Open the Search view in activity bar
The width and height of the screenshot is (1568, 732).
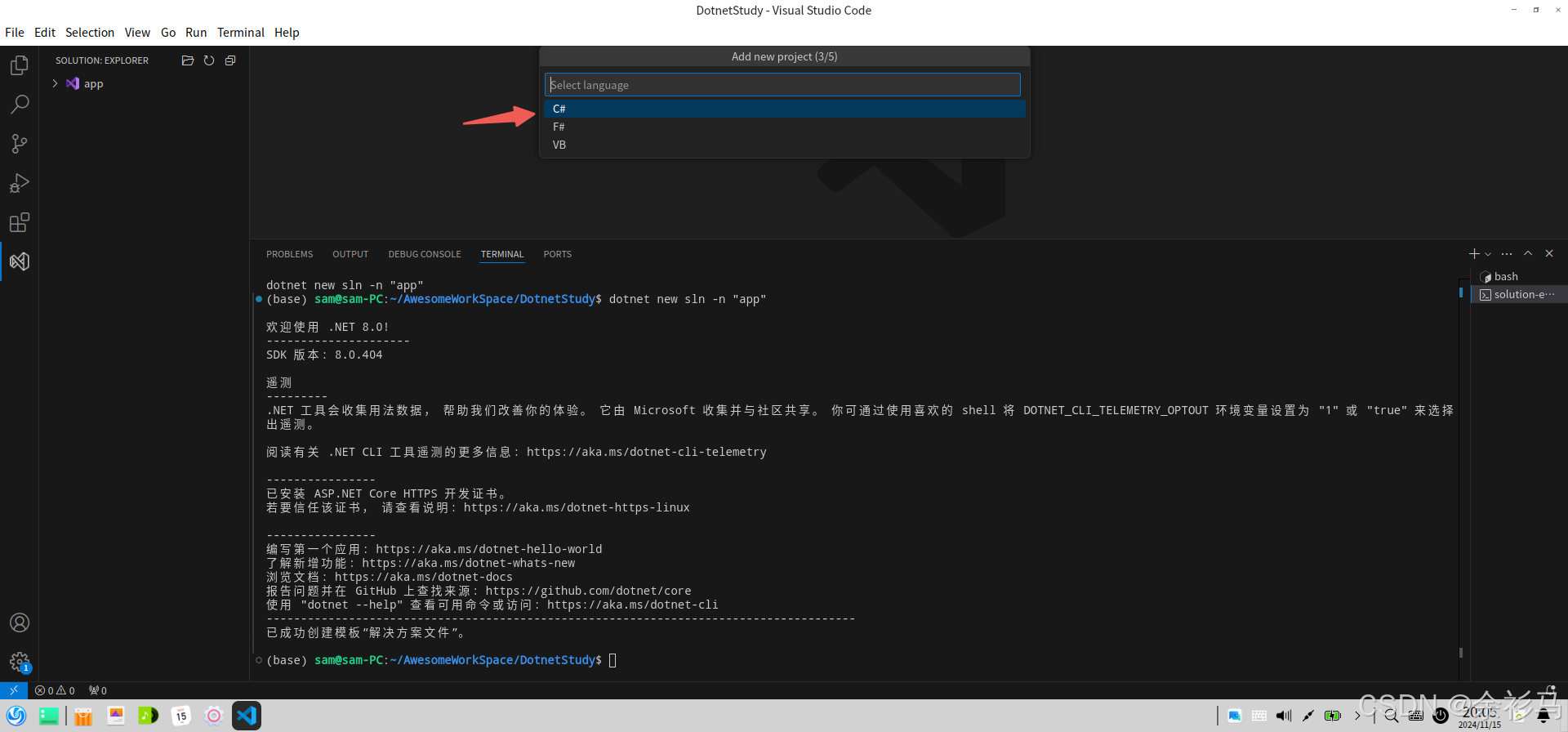click(x=20, y=105)
